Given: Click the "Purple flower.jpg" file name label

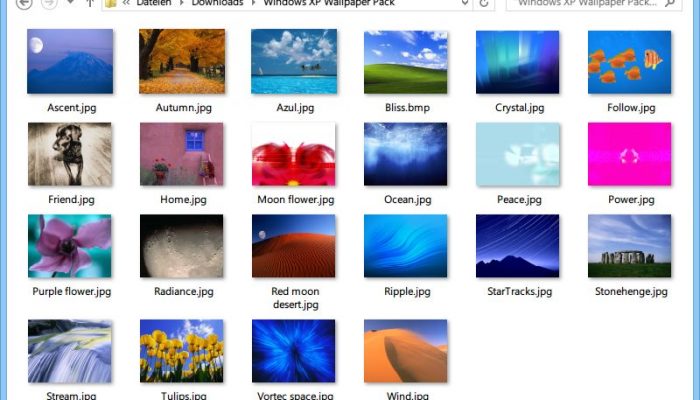Looking at the screenshot, I should [71, 292].
